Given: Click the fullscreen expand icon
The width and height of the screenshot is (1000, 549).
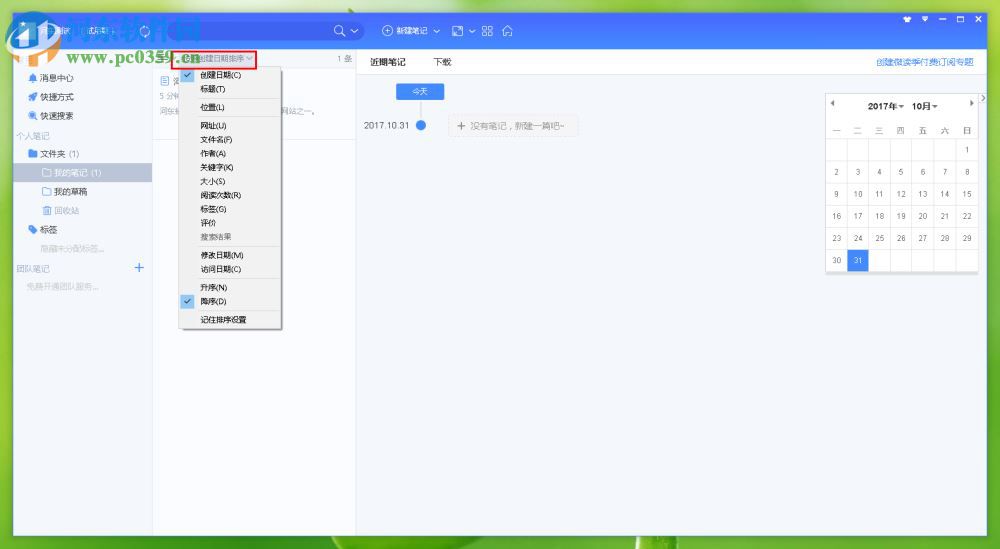Looking at the screenshot, I should coord(457,31).
